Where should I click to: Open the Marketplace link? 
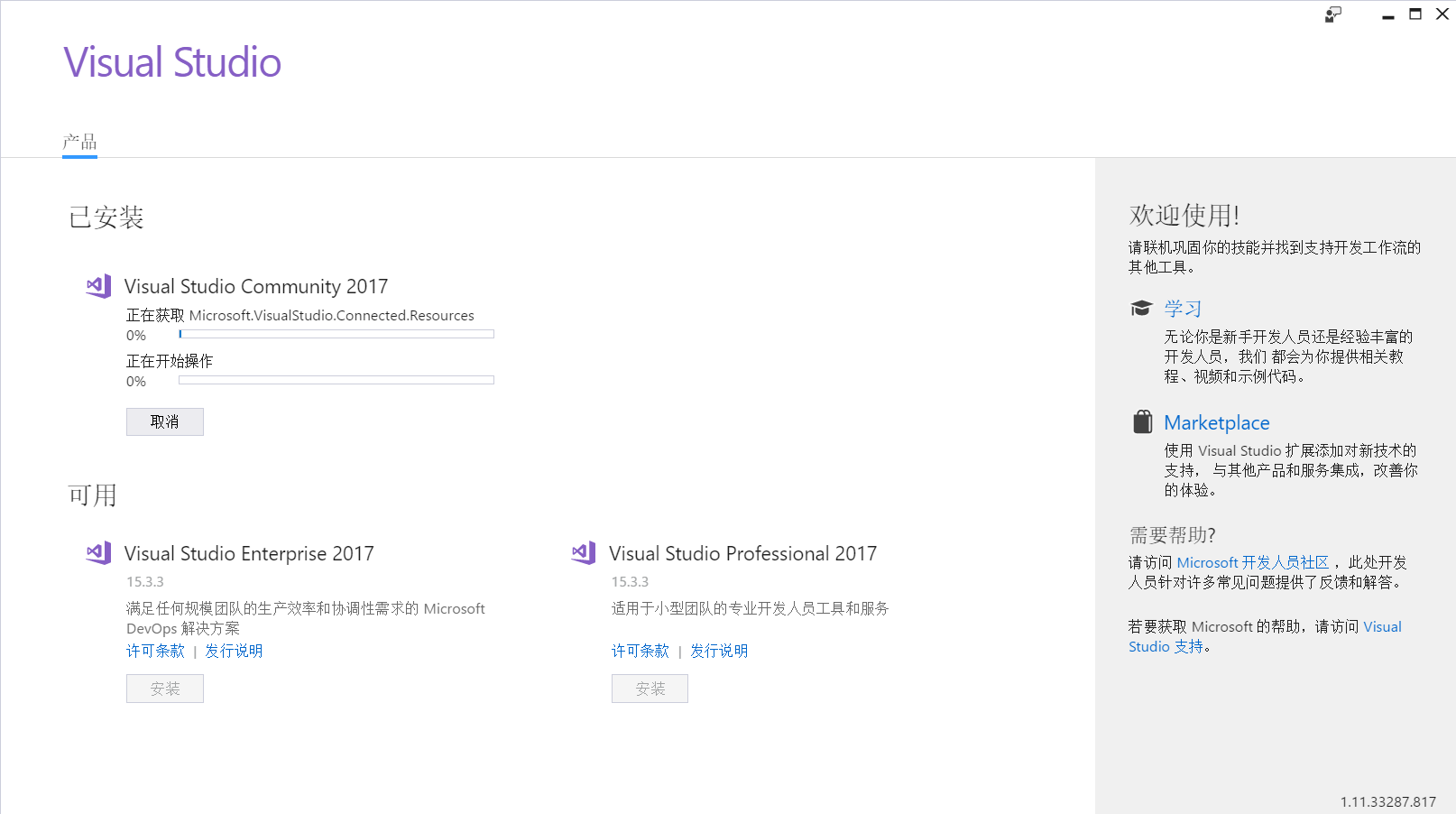click(1217, 422)
